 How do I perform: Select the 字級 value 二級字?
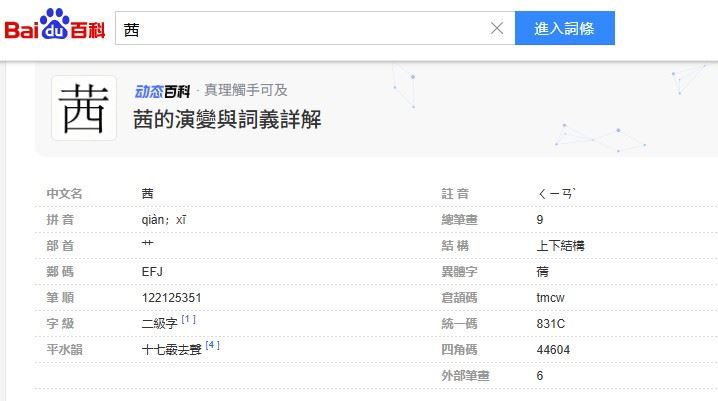(159, 324)
